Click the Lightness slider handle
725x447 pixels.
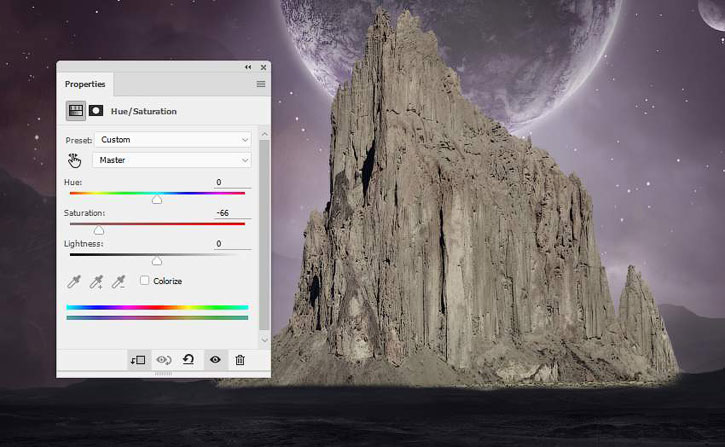157,261
